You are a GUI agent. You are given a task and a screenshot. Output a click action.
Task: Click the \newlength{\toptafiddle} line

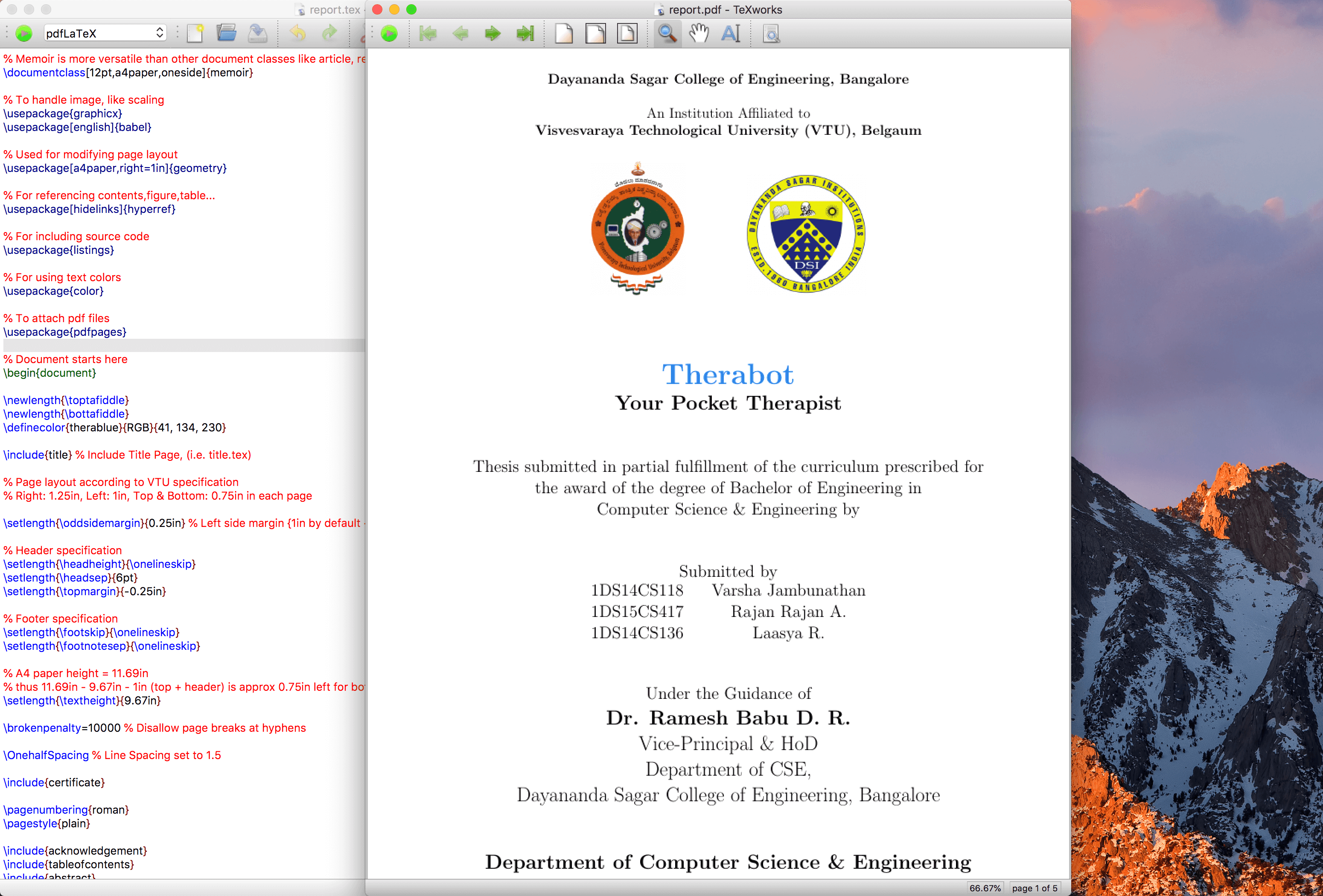[x=66, y=400]
